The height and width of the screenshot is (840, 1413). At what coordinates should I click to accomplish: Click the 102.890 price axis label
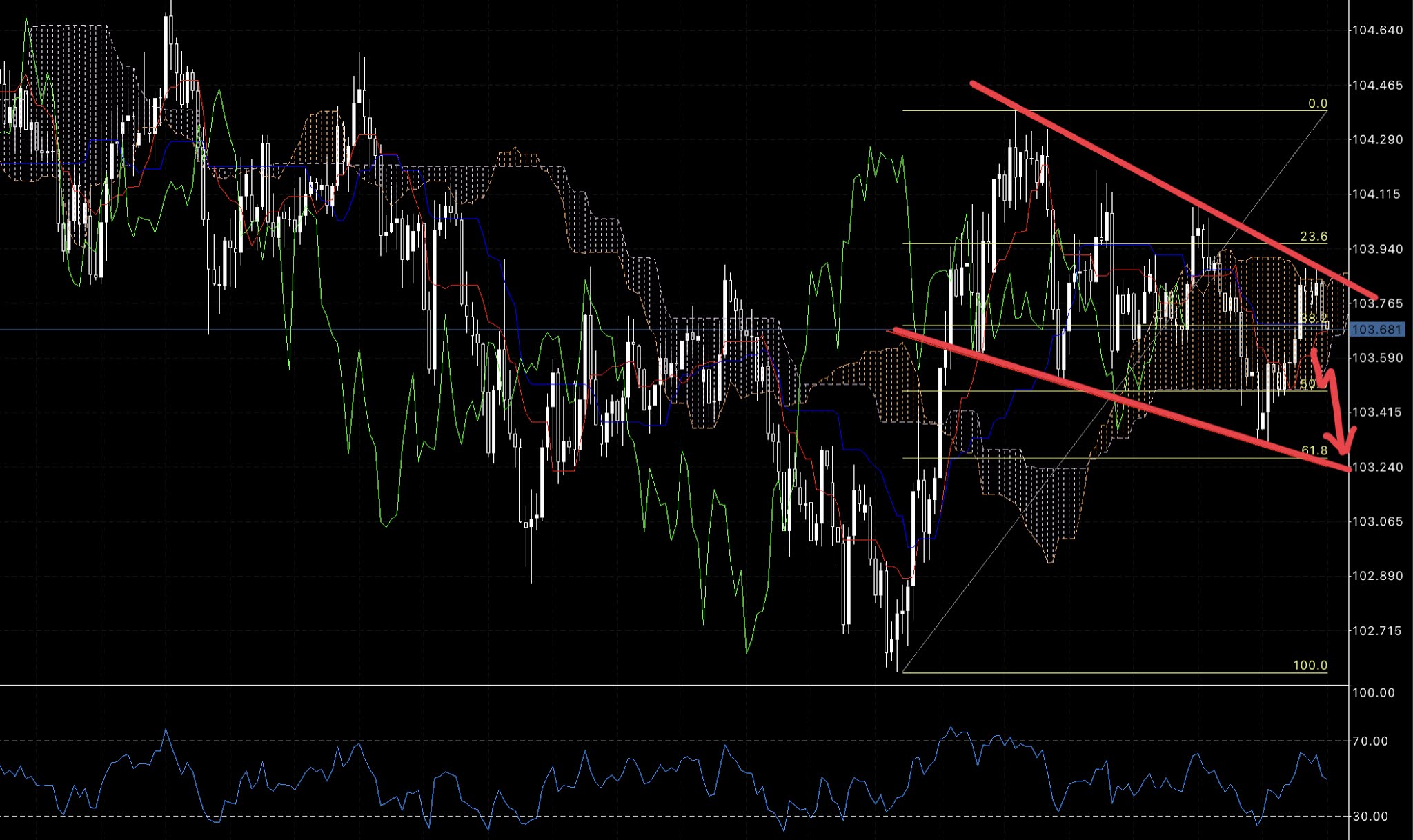[1376, 576]
